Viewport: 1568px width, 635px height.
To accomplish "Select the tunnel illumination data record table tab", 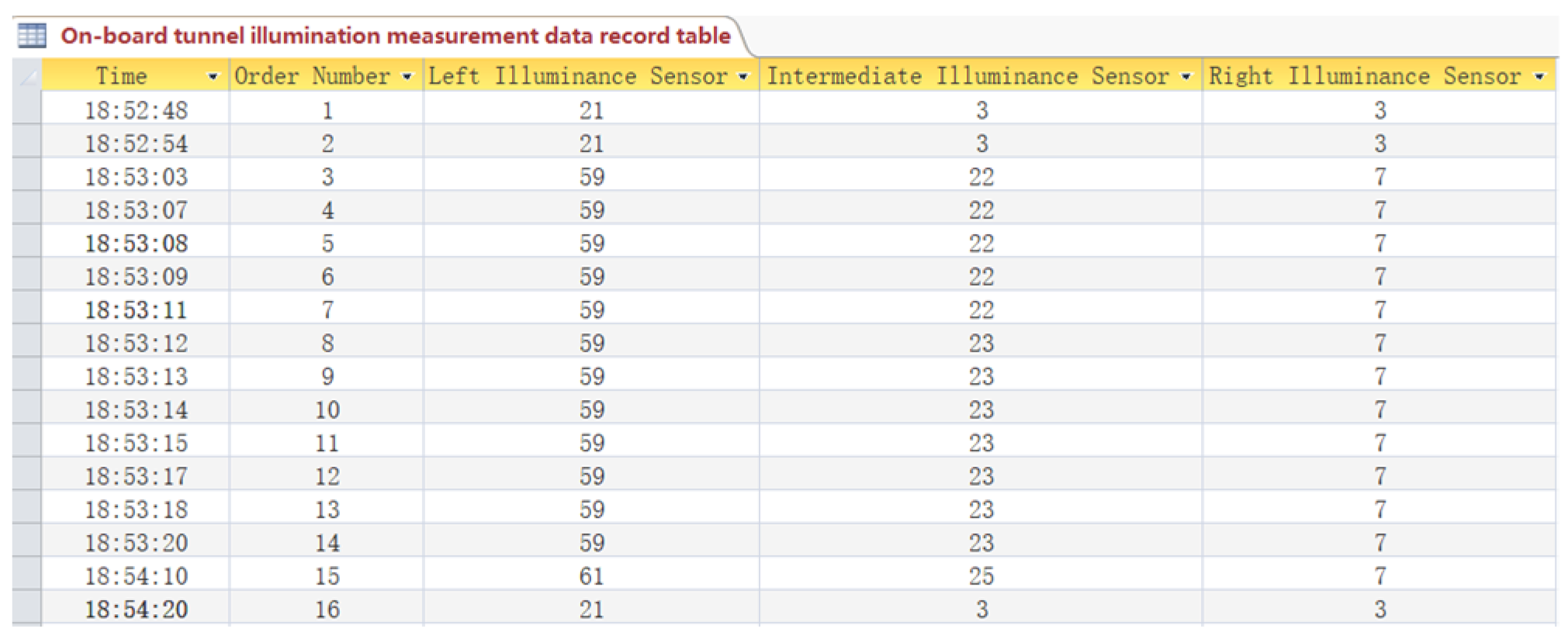I will pos(395,36).
